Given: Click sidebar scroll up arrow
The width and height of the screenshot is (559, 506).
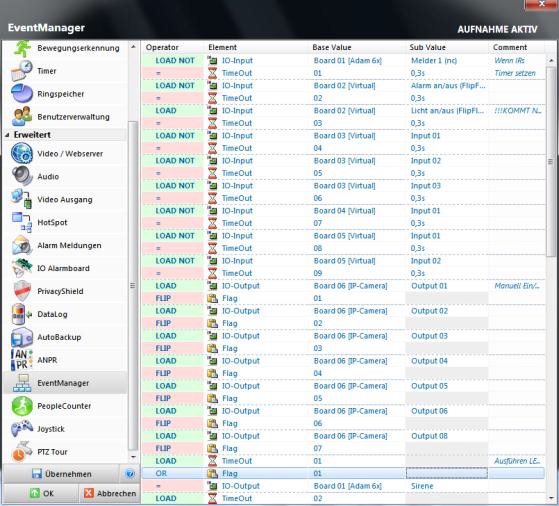Looking at the screenshot, I should tap(133, 47).
